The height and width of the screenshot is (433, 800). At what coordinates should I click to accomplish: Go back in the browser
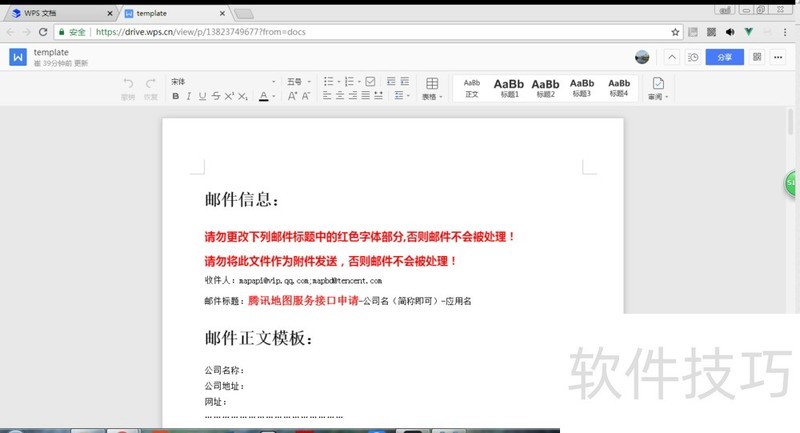coord(11,32)
